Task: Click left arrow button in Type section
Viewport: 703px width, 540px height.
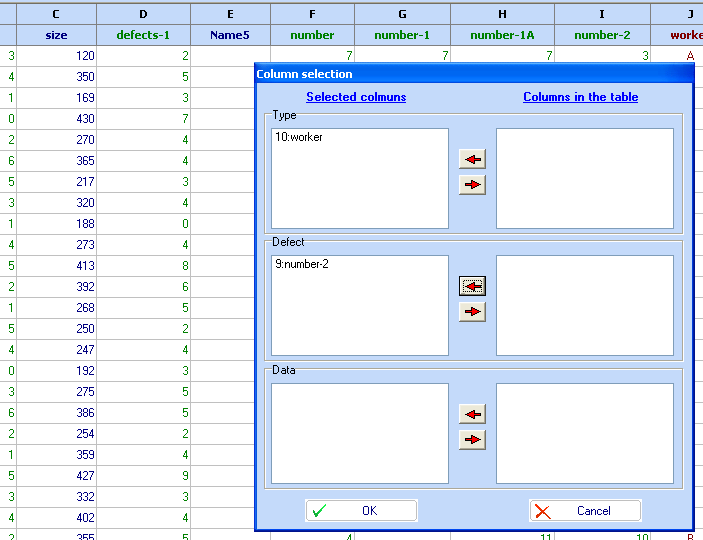Action: 472,159
